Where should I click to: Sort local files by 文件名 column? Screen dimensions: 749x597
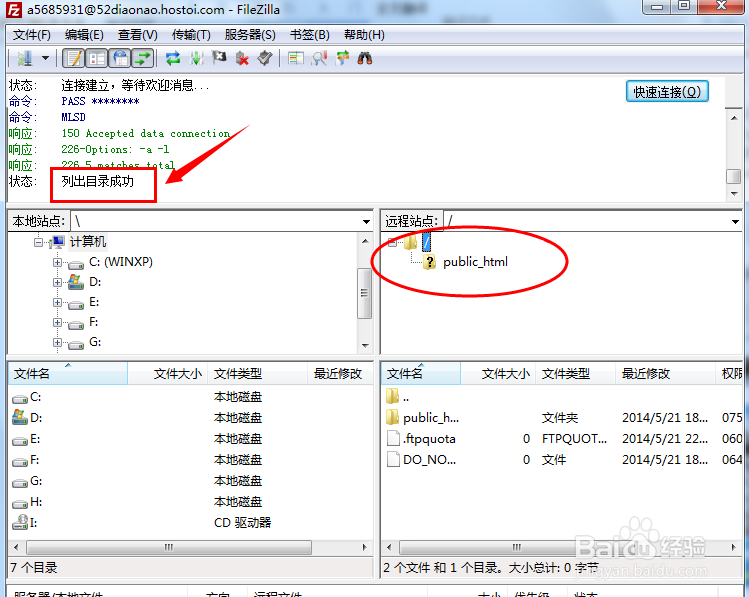[68, 373]
